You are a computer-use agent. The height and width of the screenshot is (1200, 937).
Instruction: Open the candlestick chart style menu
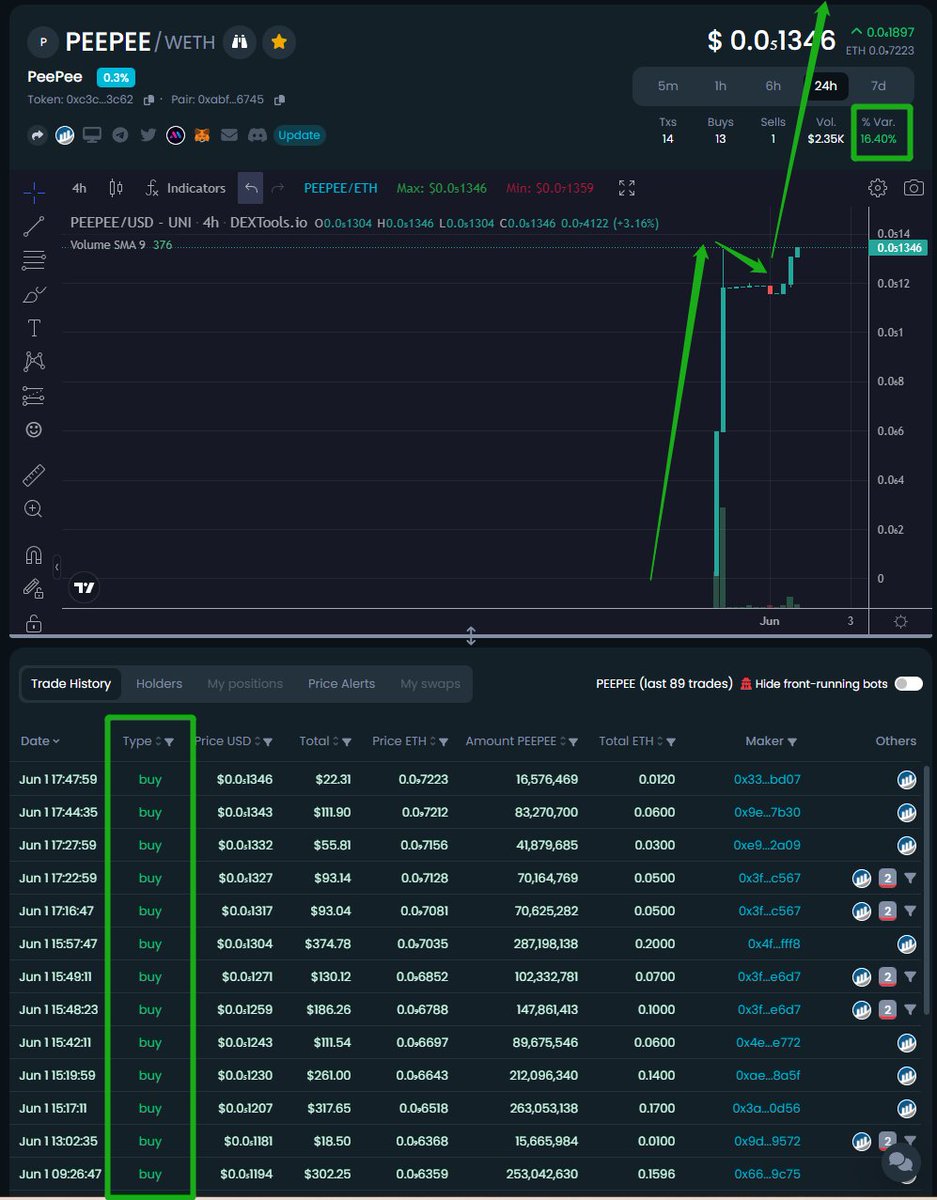[115, 188]
